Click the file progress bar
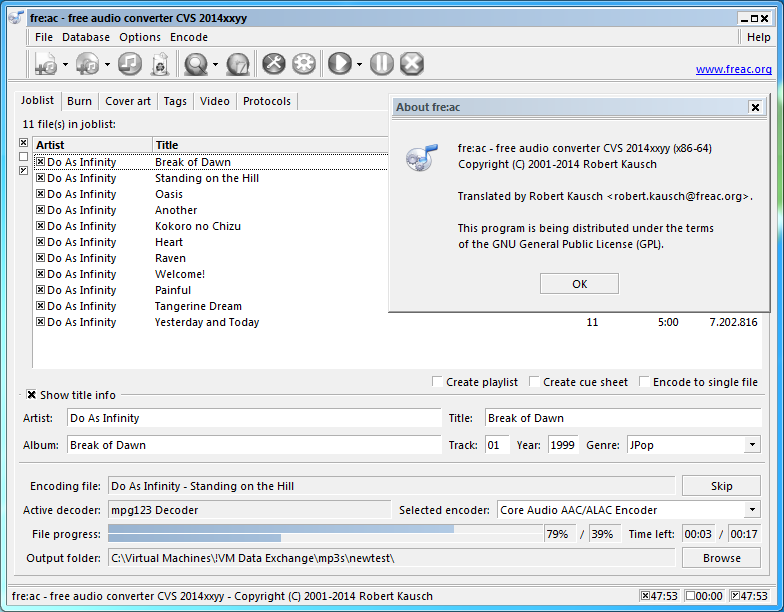Screen dimensions: 784x612 [x=326, y=528]
